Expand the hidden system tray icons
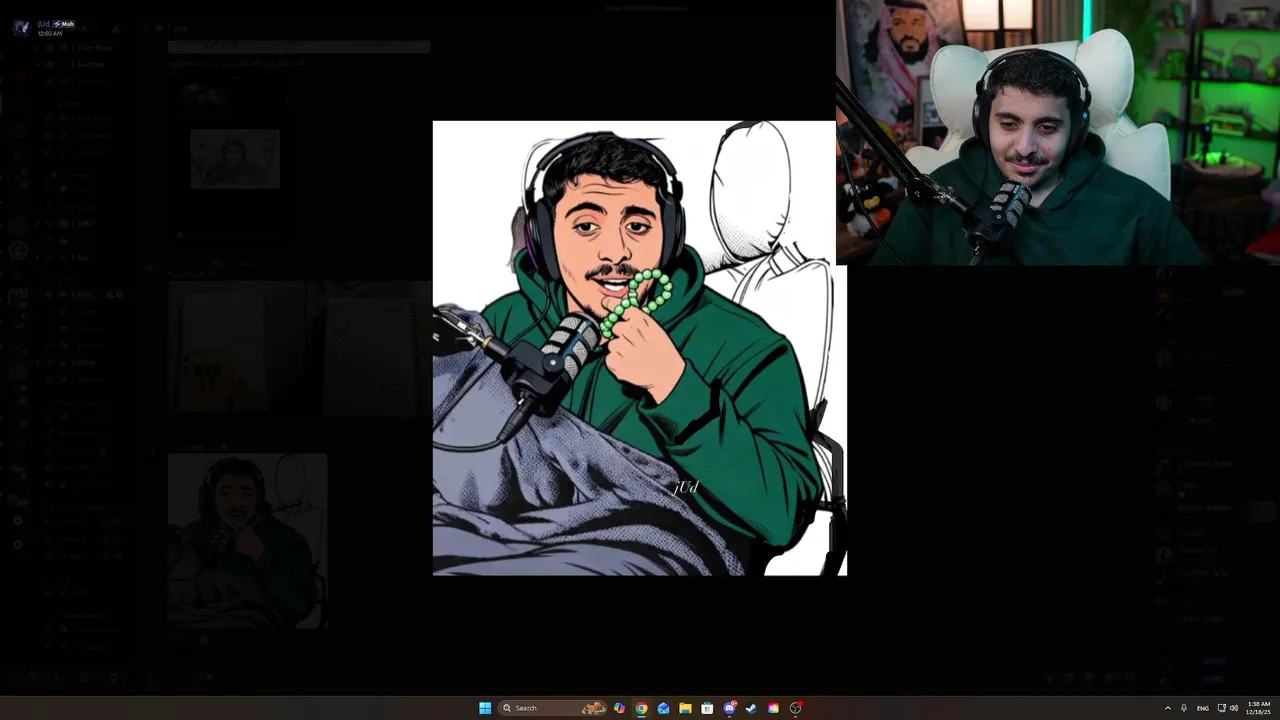This screenshot has height=720, width=1280. (x=1167, y=708)
